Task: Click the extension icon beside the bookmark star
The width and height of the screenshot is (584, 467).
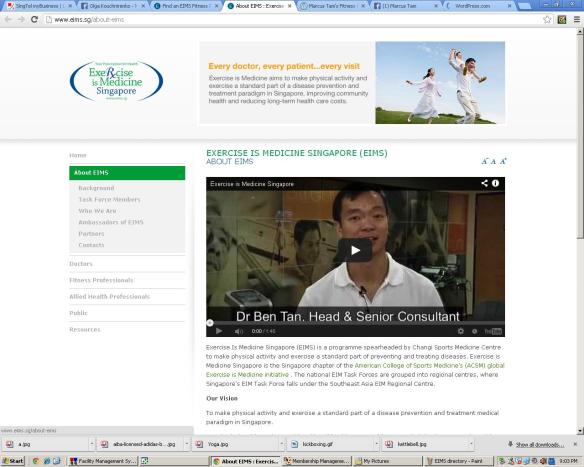Action: (562, 19)
